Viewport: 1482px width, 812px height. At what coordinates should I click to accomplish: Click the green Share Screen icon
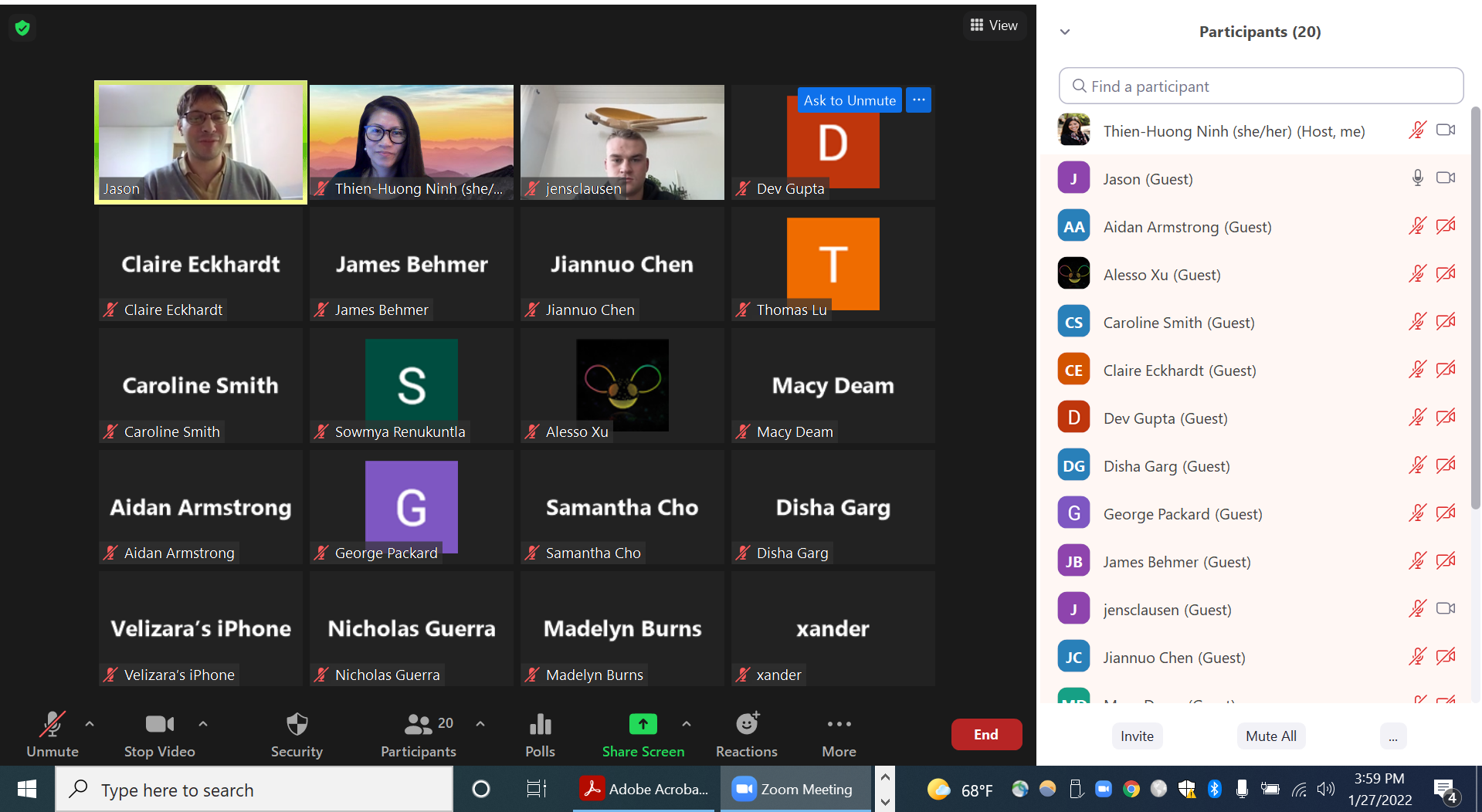point(643,724)
